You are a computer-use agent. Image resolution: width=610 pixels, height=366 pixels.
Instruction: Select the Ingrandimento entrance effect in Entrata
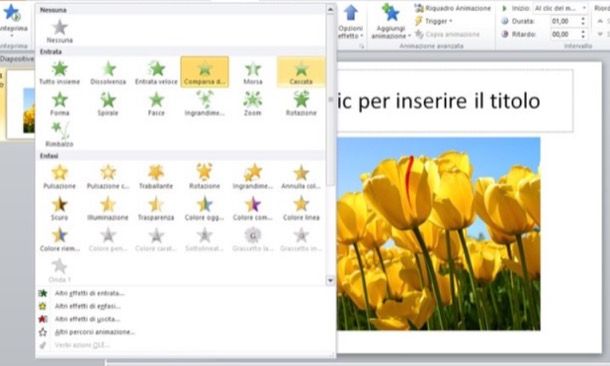pyautogui.click(x=205, y=103)
